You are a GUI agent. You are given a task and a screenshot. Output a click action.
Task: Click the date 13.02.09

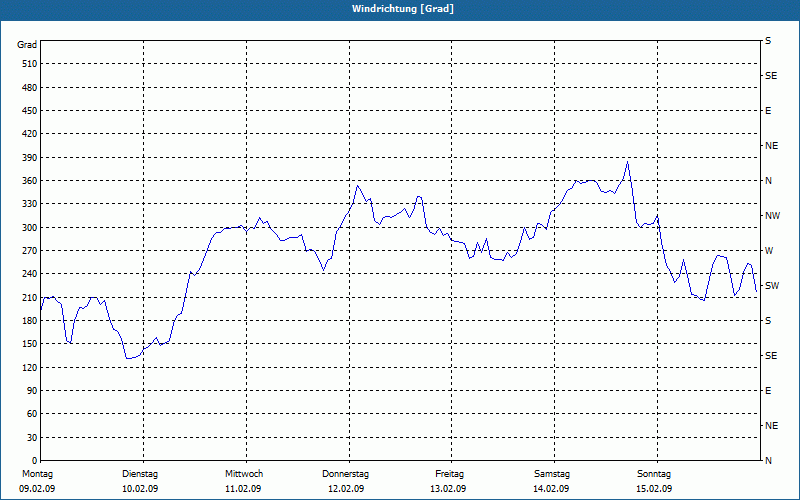[448, 489]
